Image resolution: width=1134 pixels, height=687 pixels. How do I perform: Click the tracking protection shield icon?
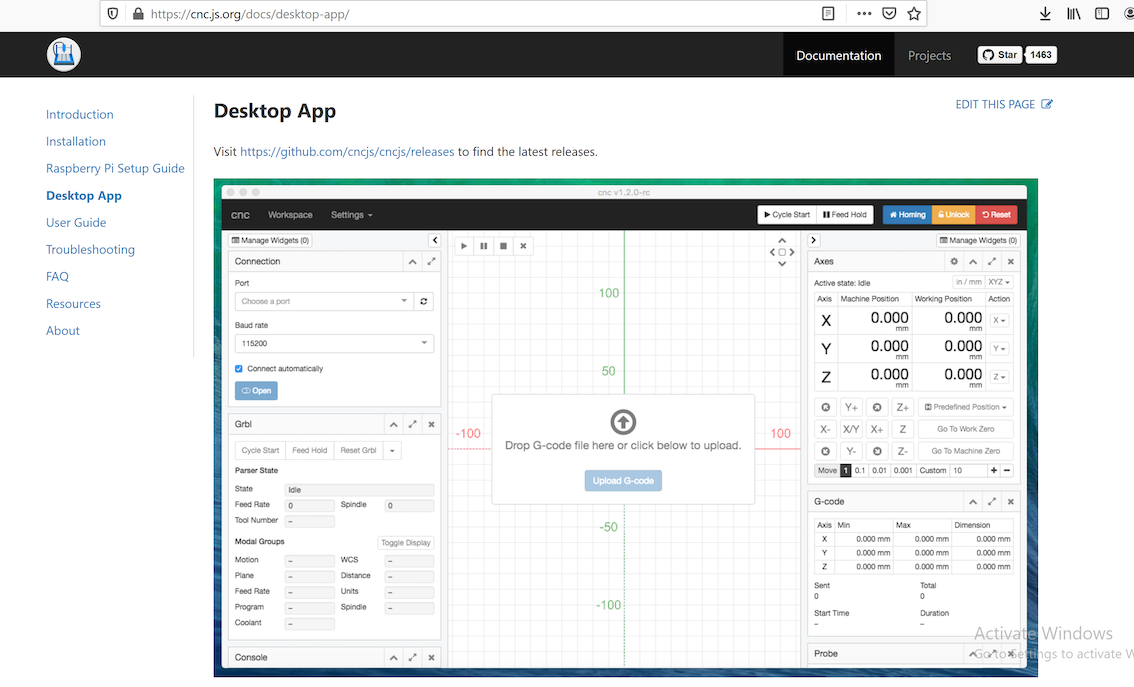(x=113, y=14)
